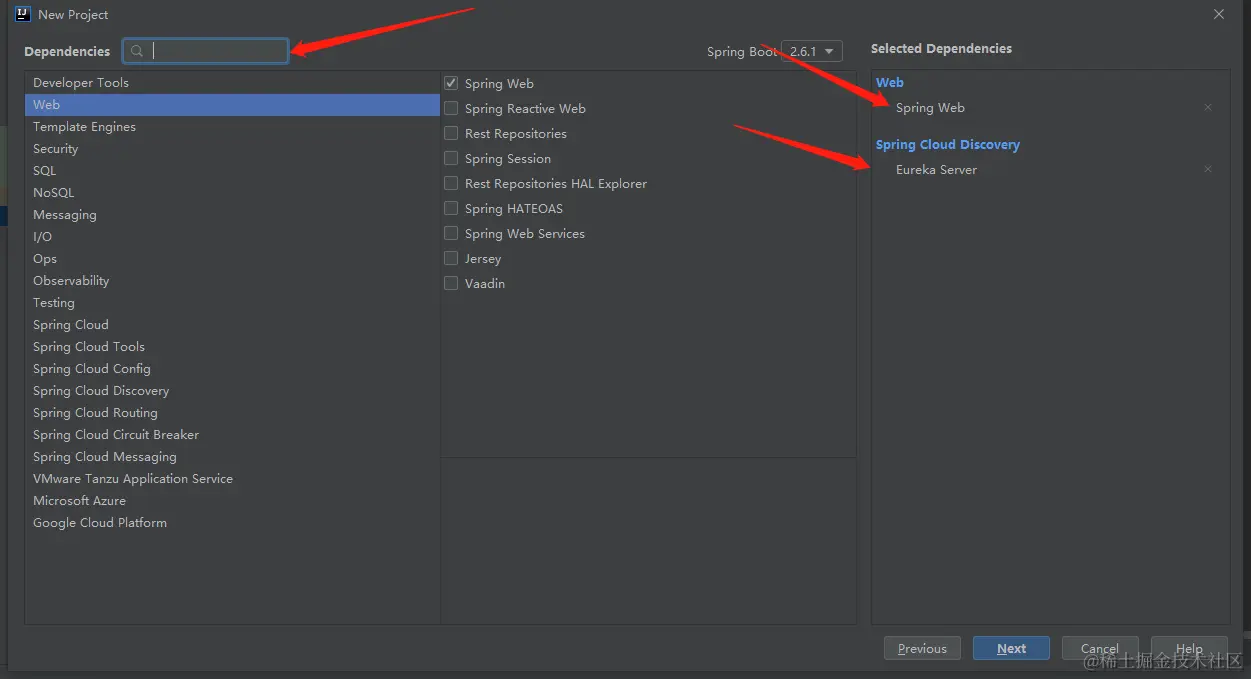The height and width of the screenshot is (679, 1251).
Task: Open the Messaging category
Action: tap(232, 214)
